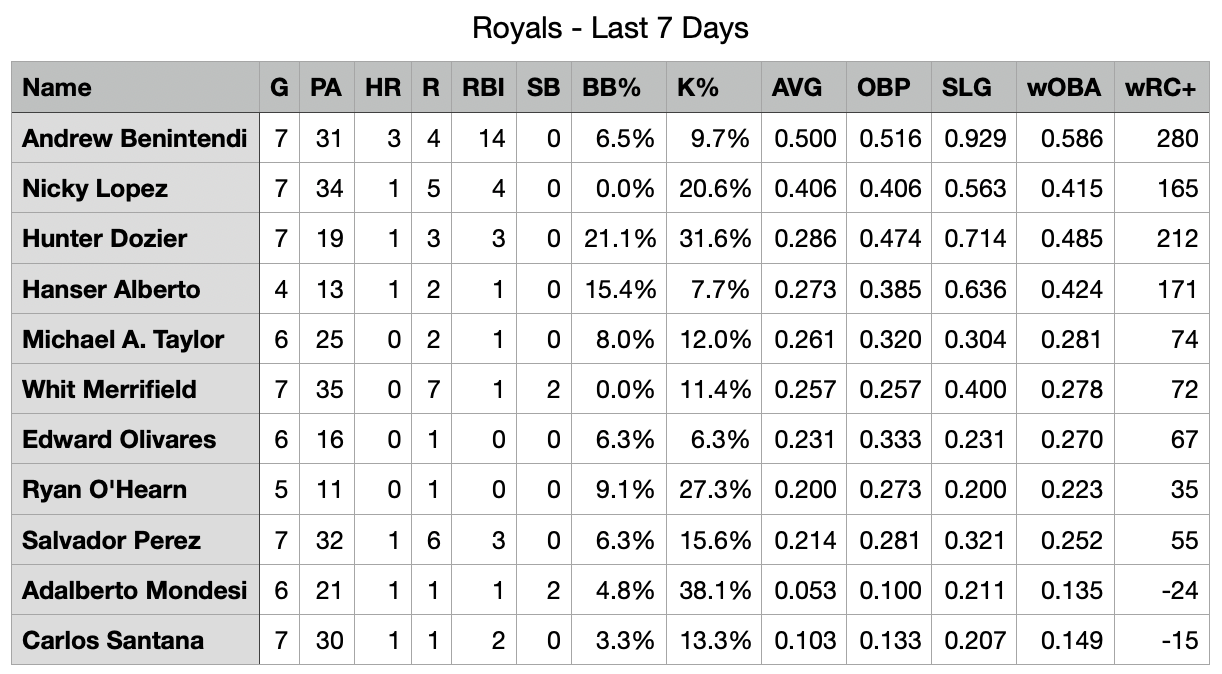
Task: Click the BB% column header
Action: pyautogui.click(x=611, y=88)
